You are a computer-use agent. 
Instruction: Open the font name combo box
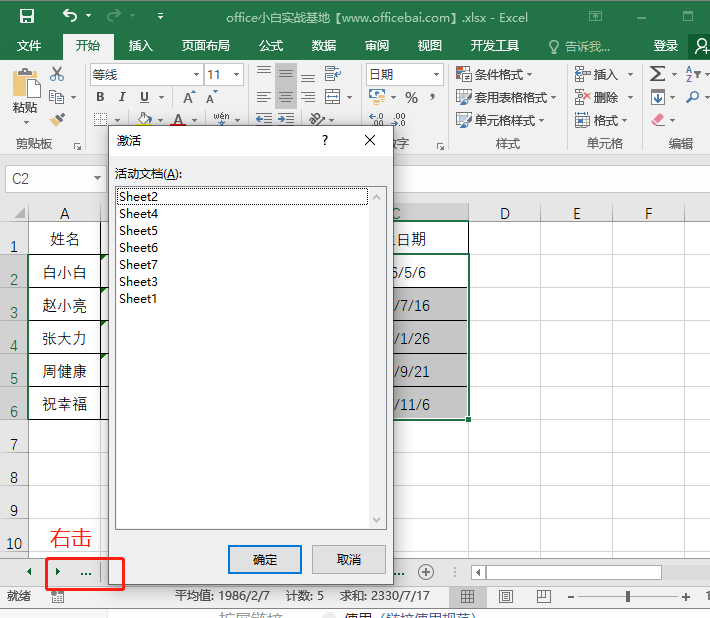click(x=146, y=75)
